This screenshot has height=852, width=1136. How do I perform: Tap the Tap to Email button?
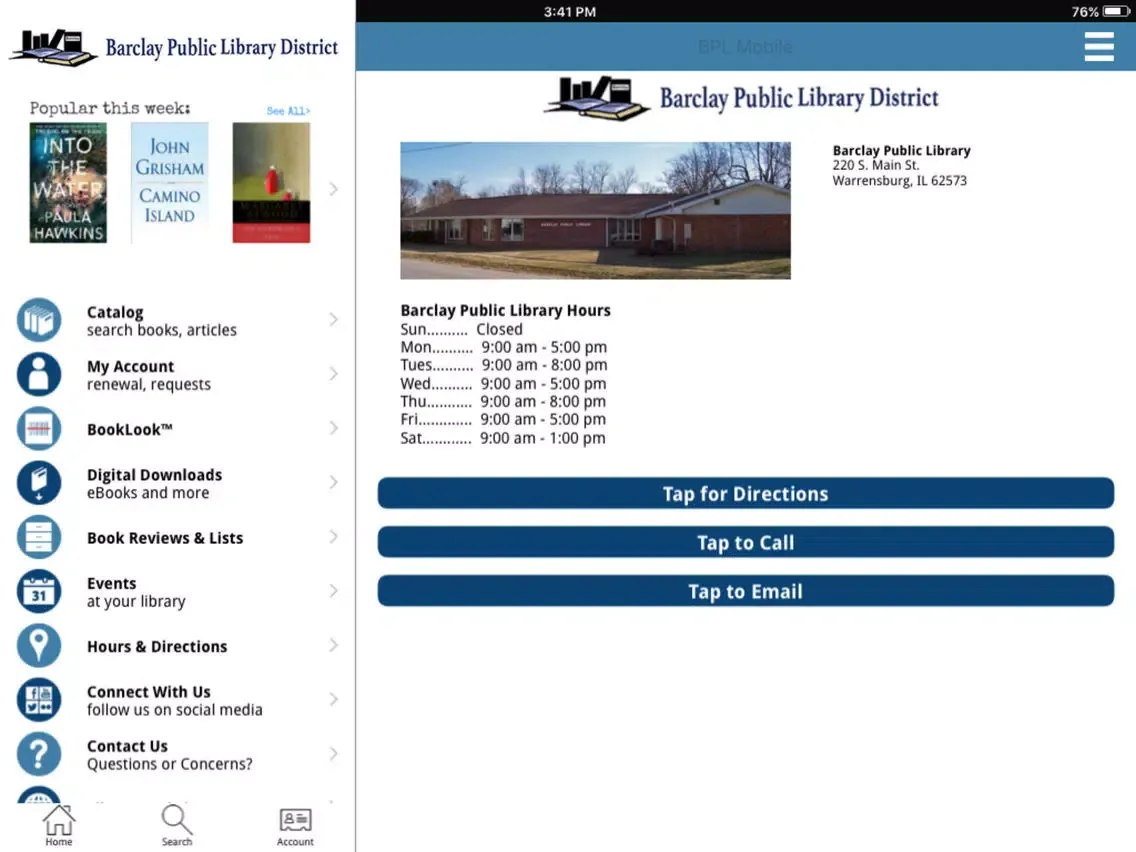click(746, 591)
